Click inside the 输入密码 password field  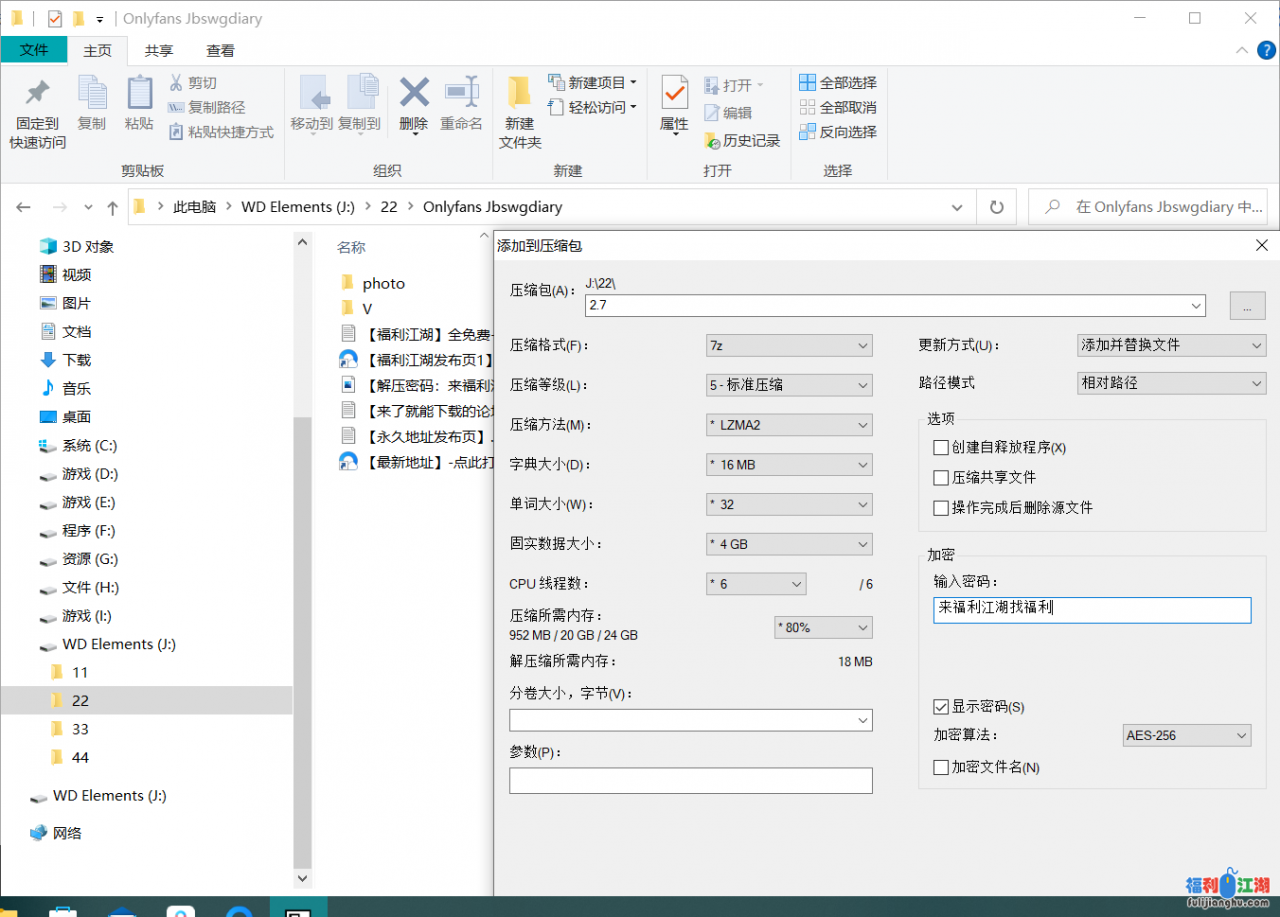1090,610
